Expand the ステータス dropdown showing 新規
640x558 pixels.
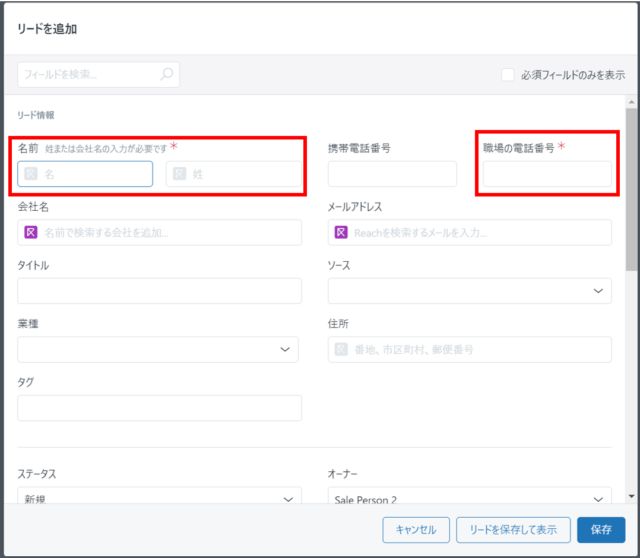tap(160, 496)
